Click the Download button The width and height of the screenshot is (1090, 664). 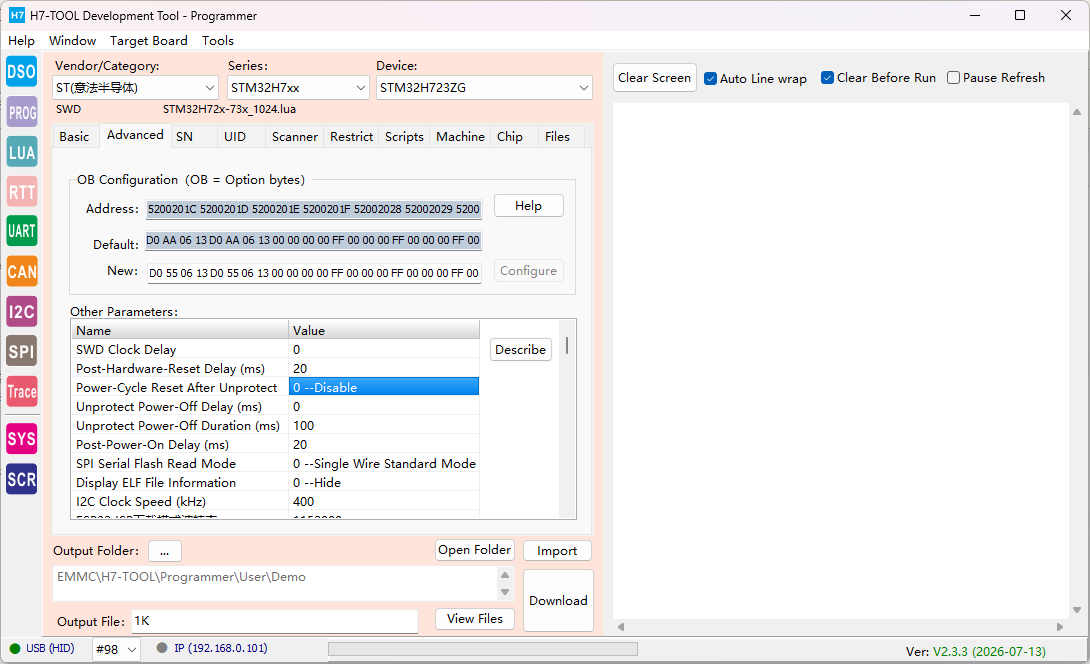[x=558, y=601]
